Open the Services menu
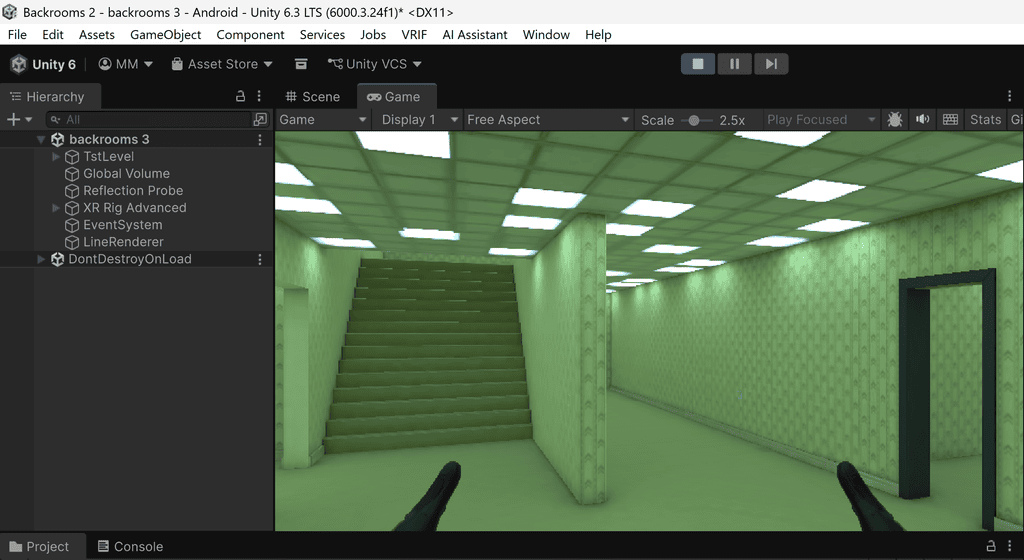1024x560 pixels. click(x=322, y=35)
